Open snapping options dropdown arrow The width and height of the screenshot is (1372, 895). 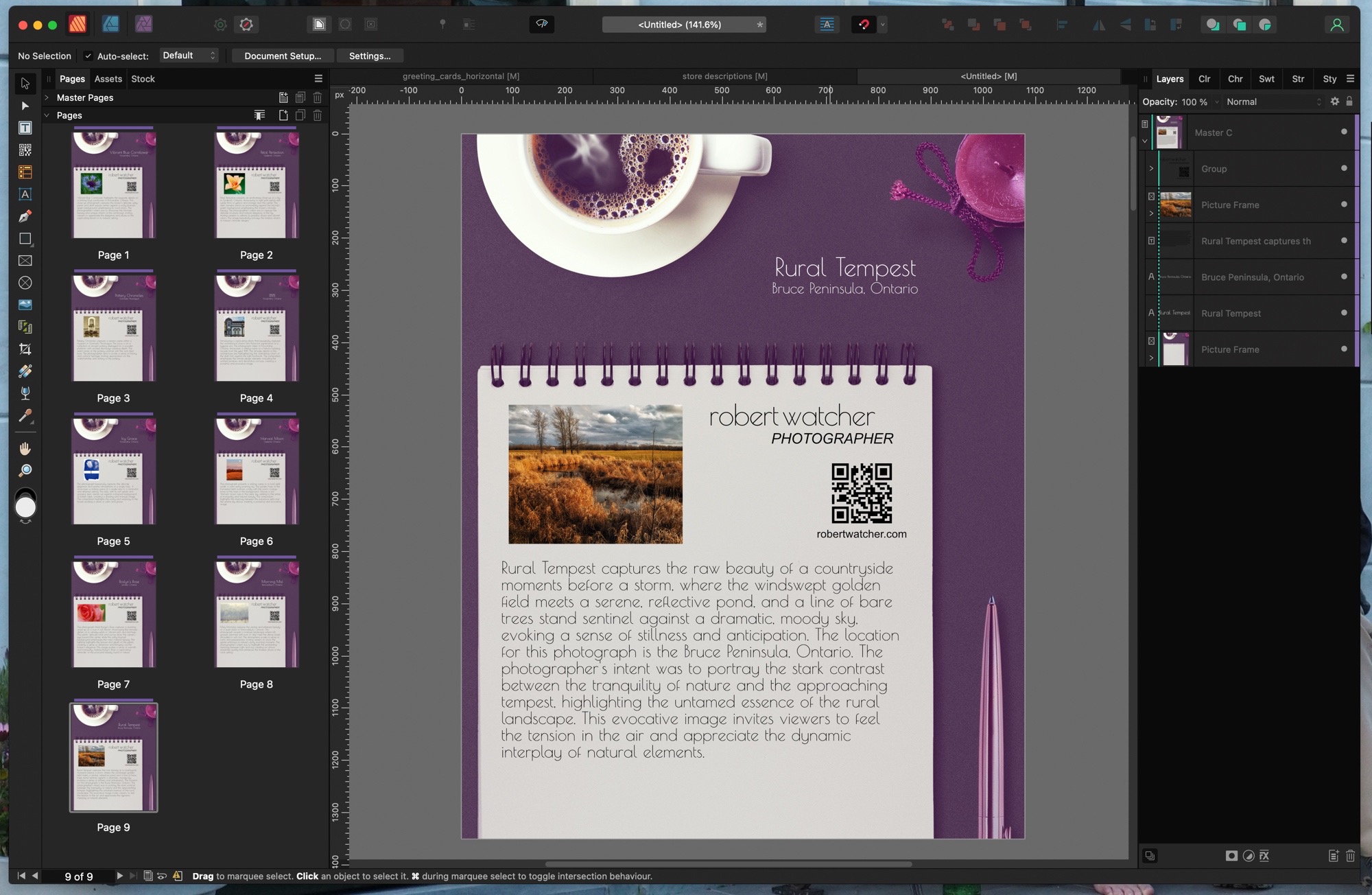(x=883, y=25)
